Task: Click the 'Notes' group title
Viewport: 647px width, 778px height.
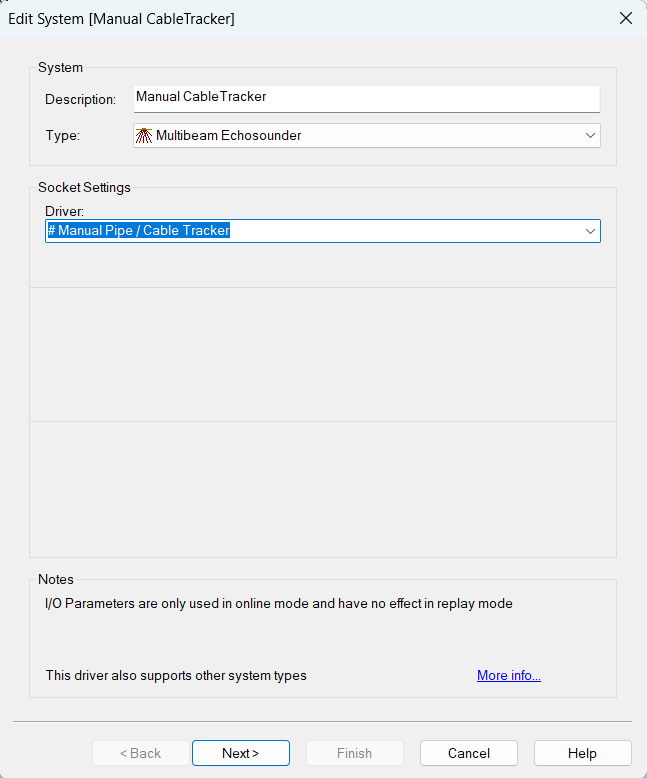Action: click(x=56, y=580)
